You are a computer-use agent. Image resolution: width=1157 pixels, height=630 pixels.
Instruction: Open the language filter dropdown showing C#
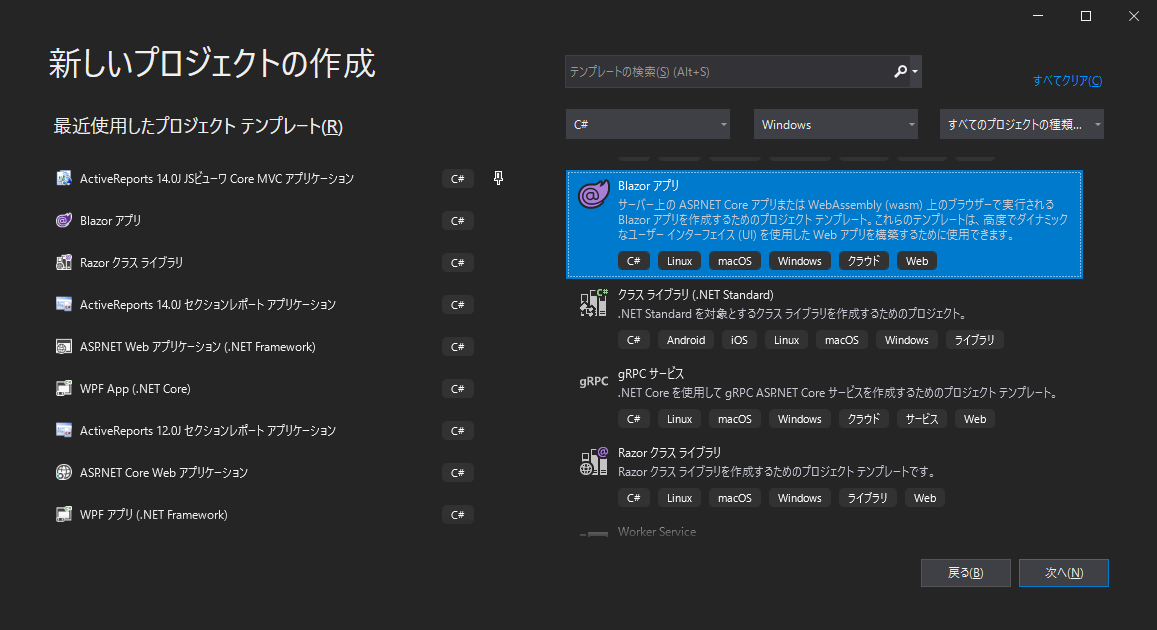pyautogui.click(x=648, y=124)
